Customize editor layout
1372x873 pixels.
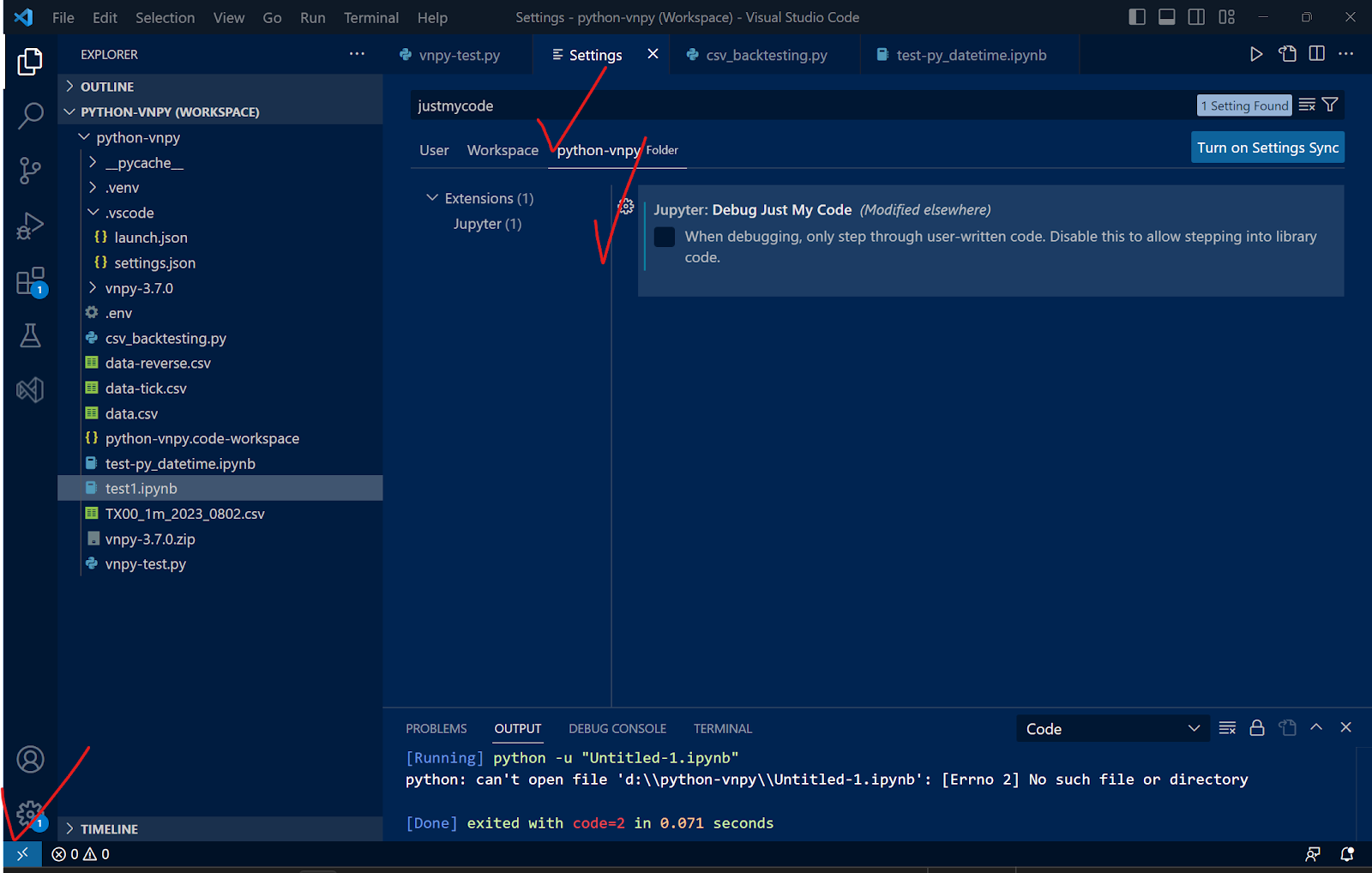pos(1227,17)
